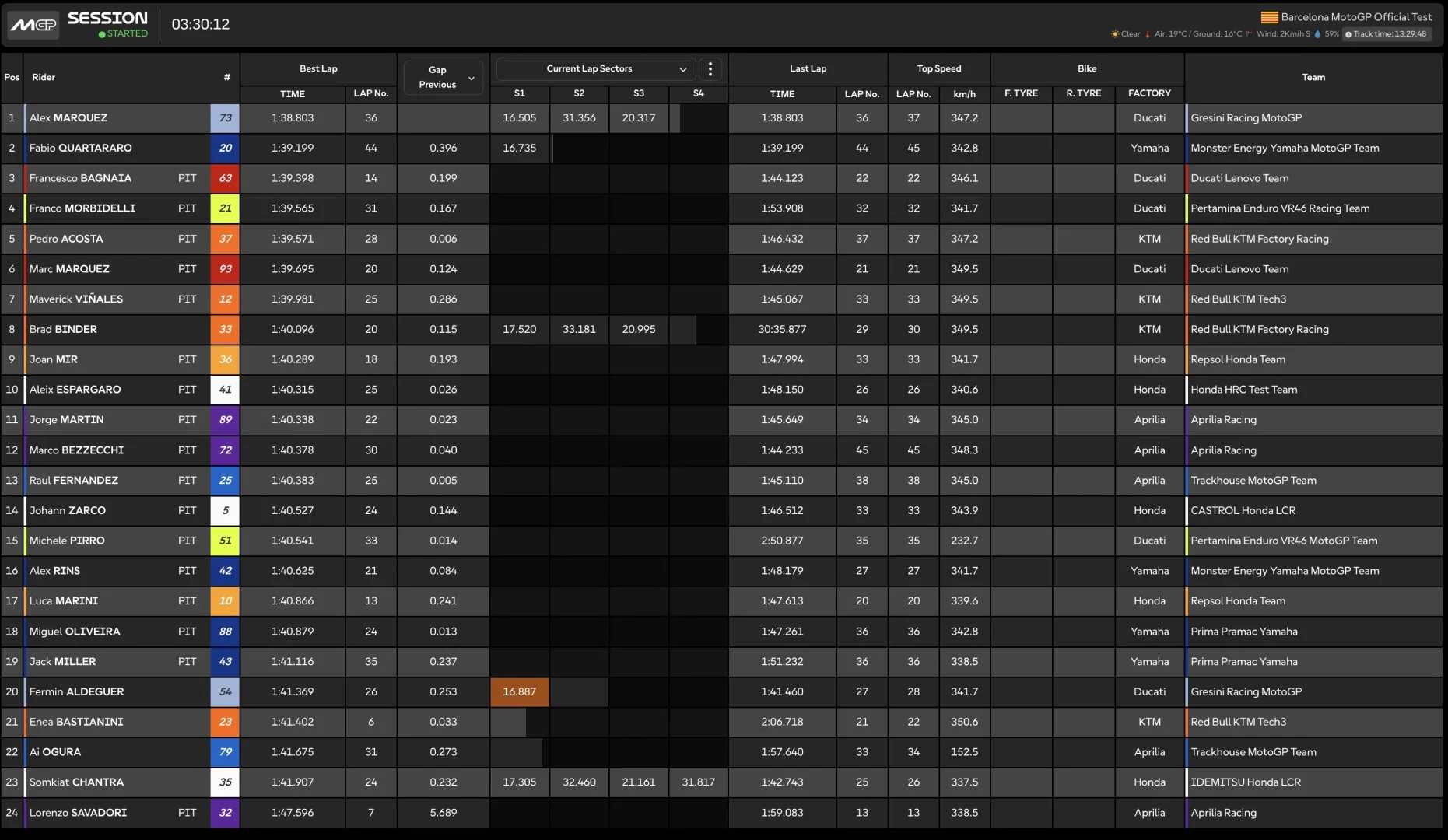
Task: Click the 350.6 top speed for Bastianini
Action: tap(964, 722)
